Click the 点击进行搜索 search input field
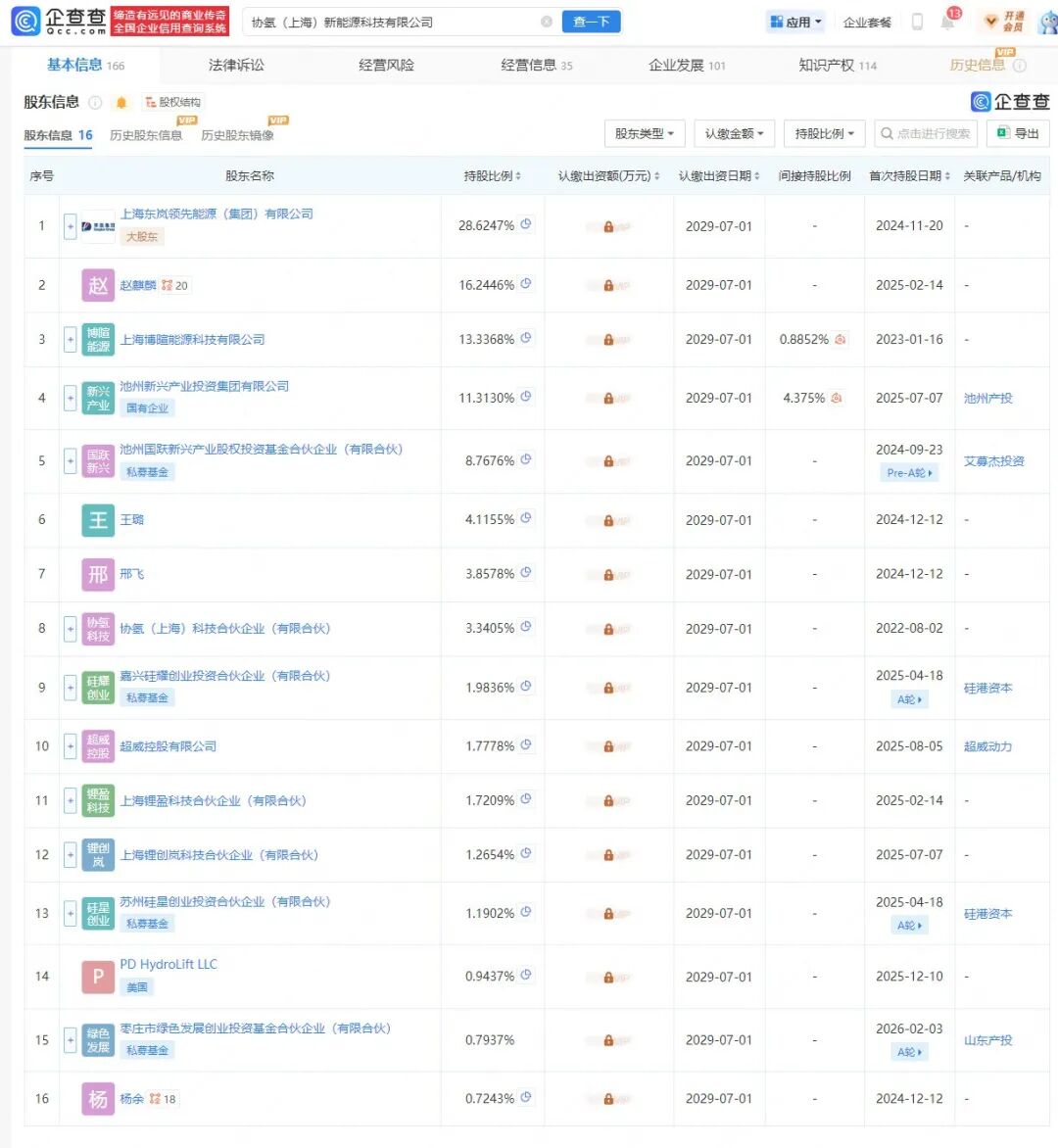Screen dimensions: 1058x1148 pos(925,133)
